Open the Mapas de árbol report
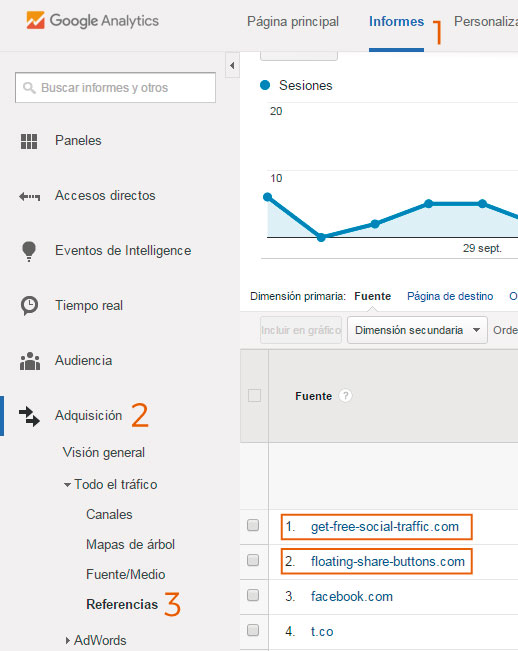Viewport: 518px width, 651px height. click(x=130, y=544)
